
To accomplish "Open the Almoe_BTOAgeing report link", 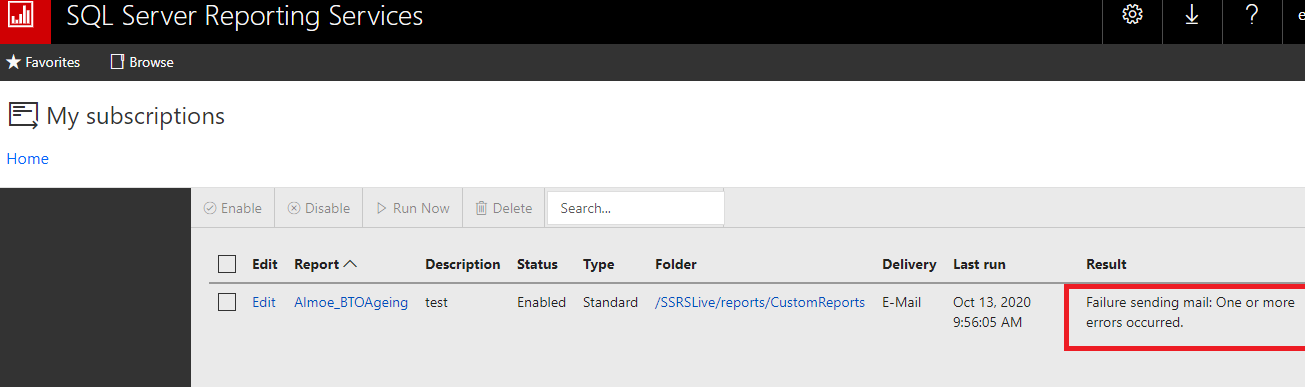I will point(351,302).
